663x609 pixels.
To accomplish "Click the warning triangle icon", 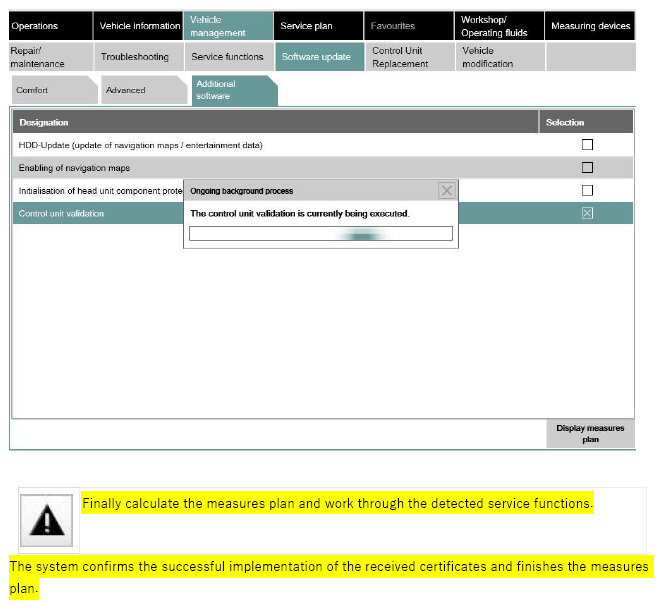I will [x=49, y=521].
